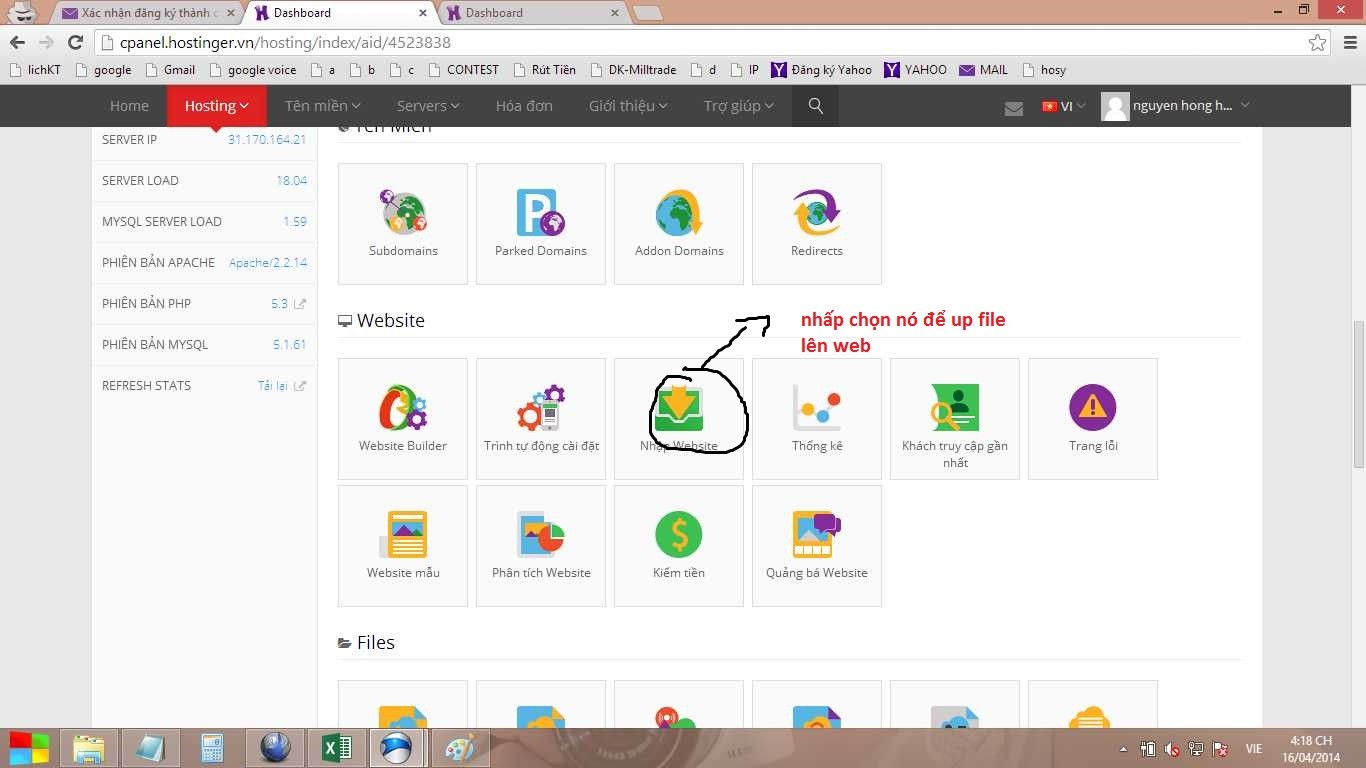
Task: Open the Kiếm tiền tool
Action: click(679, 545)
